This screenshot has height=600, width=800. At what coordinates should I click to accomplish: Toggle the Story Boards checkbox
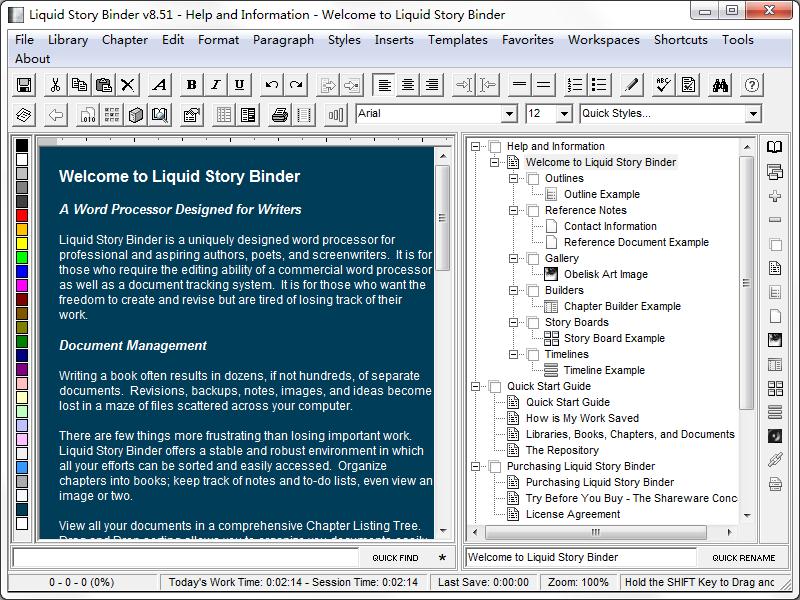533,322
